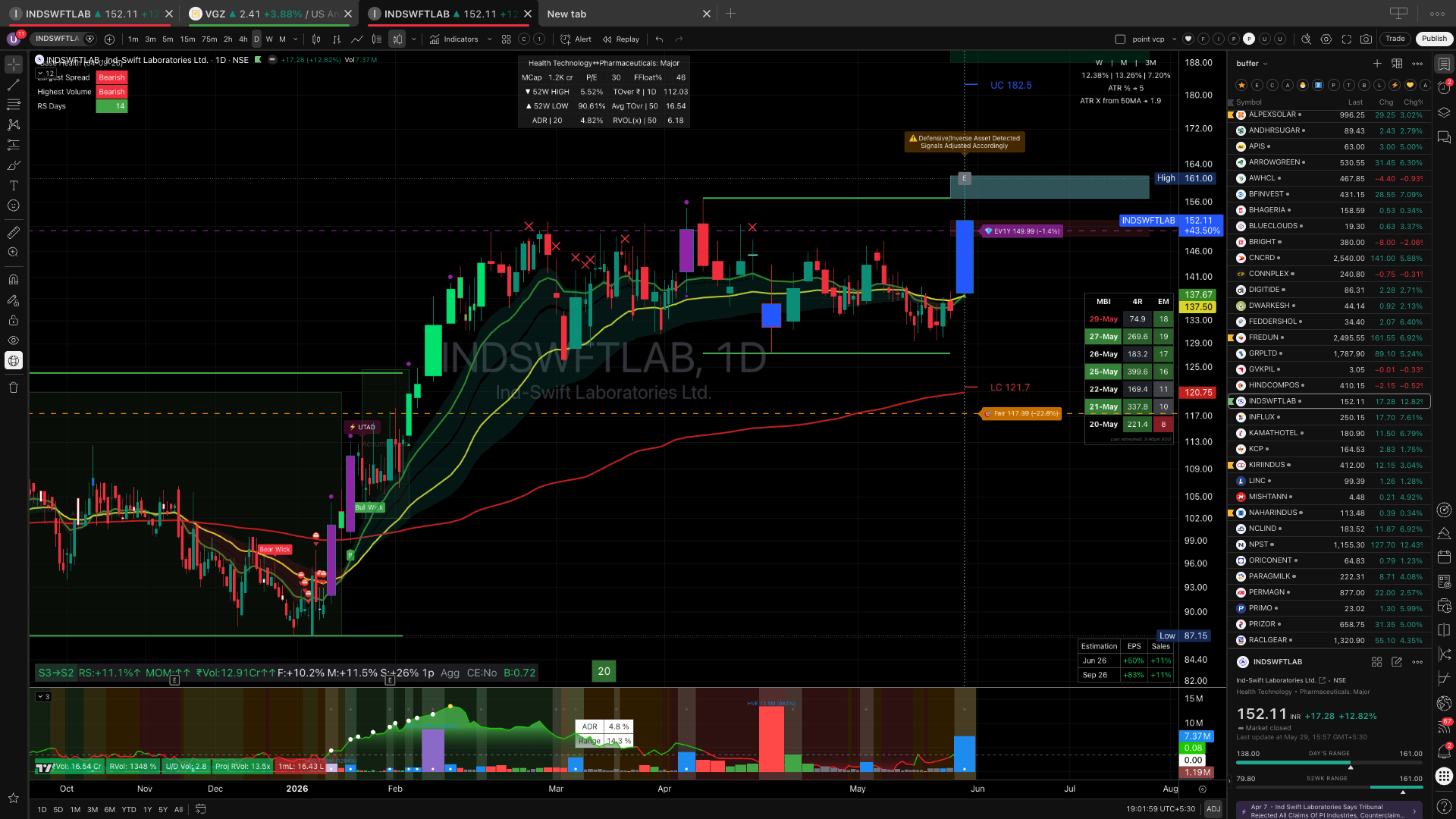1456x819 pixels.
Task: Expand the chart type dropdown arrow
Action: pyautogui.click(x=414, y=39)
